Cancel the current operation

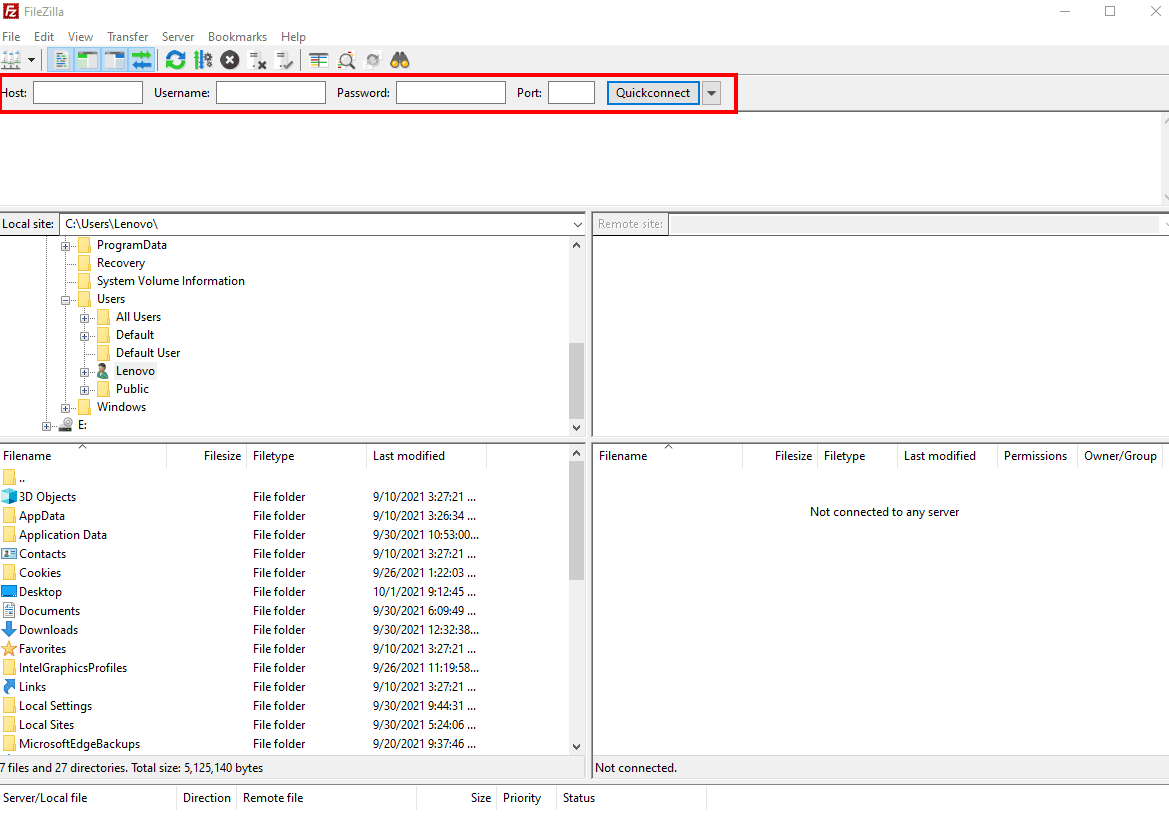click(230, 60)
